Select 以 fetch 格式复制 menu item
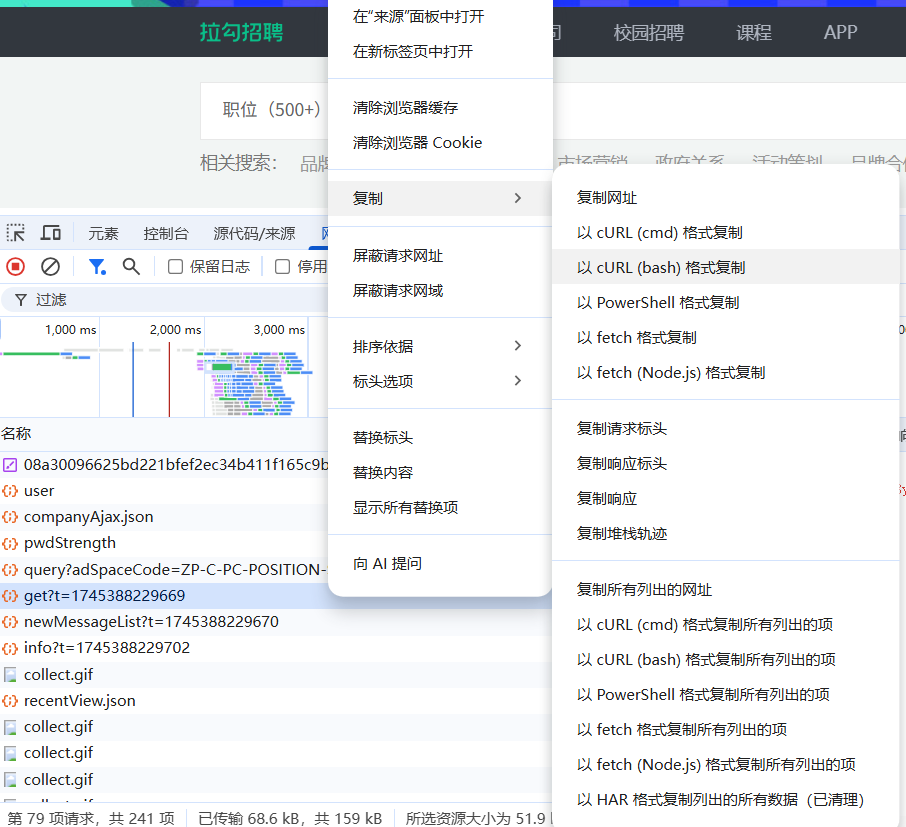Screen dimensions: 906x827 click(x=637, y=337)
